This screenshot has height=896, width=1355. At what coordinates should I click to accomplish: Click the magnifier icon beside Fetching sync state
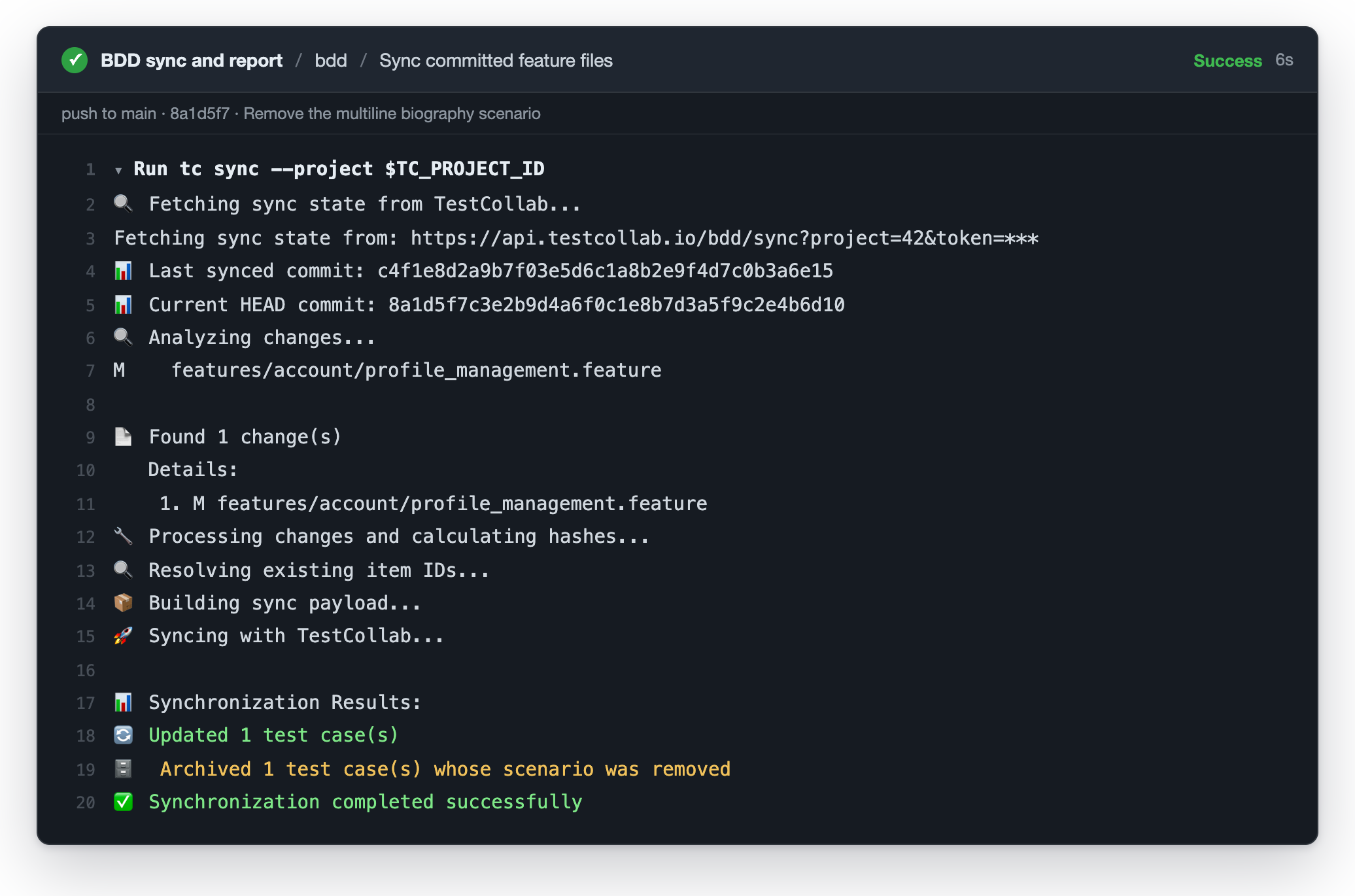(123, 204)
